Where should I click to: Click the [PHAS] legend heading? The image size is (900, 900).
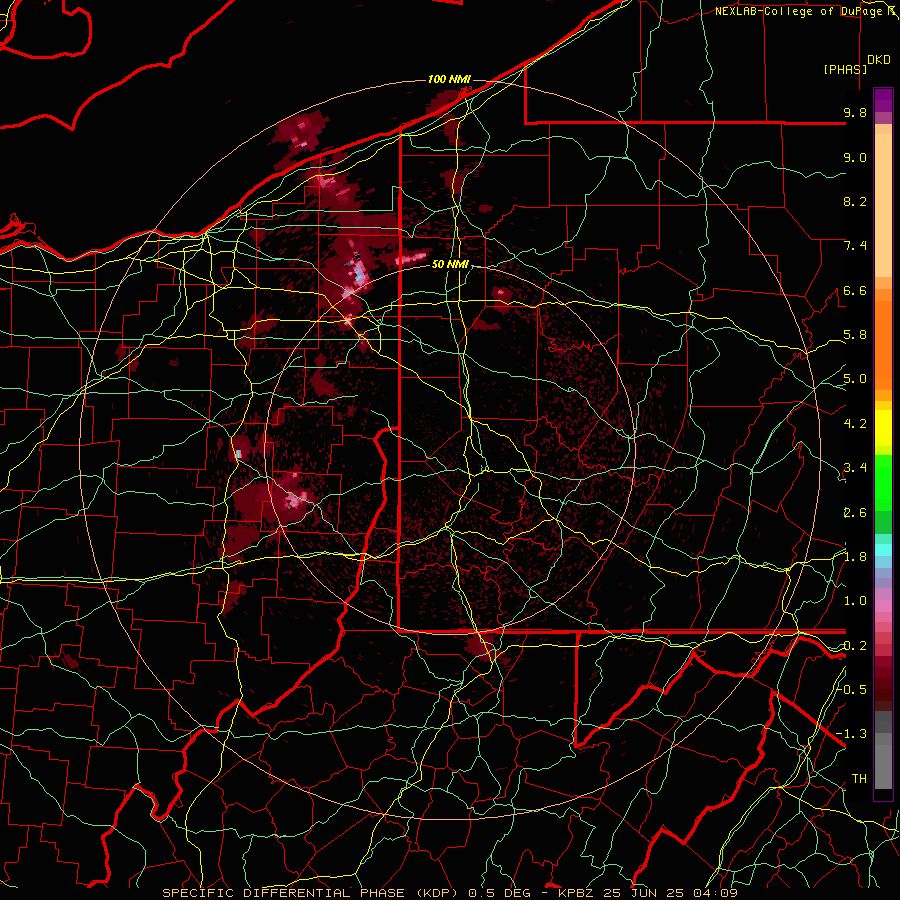845,70
